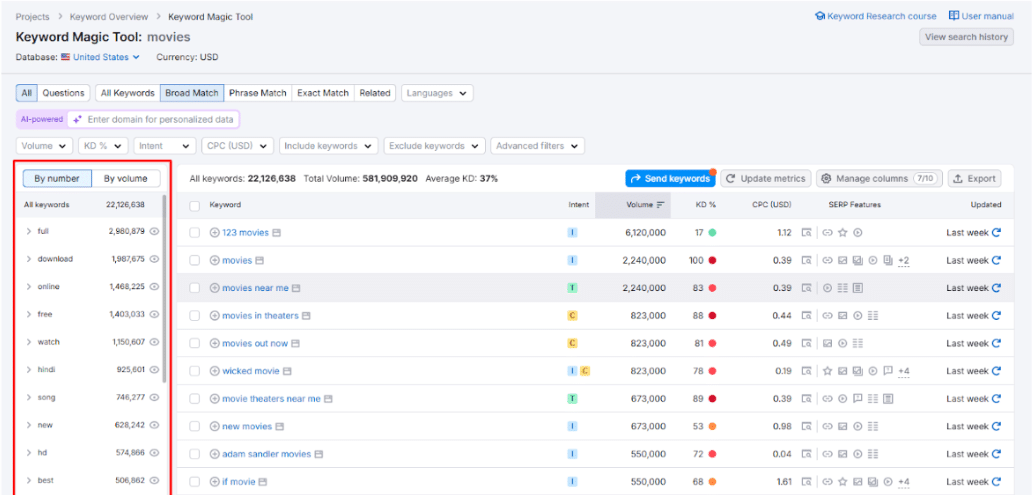Screen dimensions: 1035x495
Task: Select the Phrase Match tab
Action: click(257, 93)
